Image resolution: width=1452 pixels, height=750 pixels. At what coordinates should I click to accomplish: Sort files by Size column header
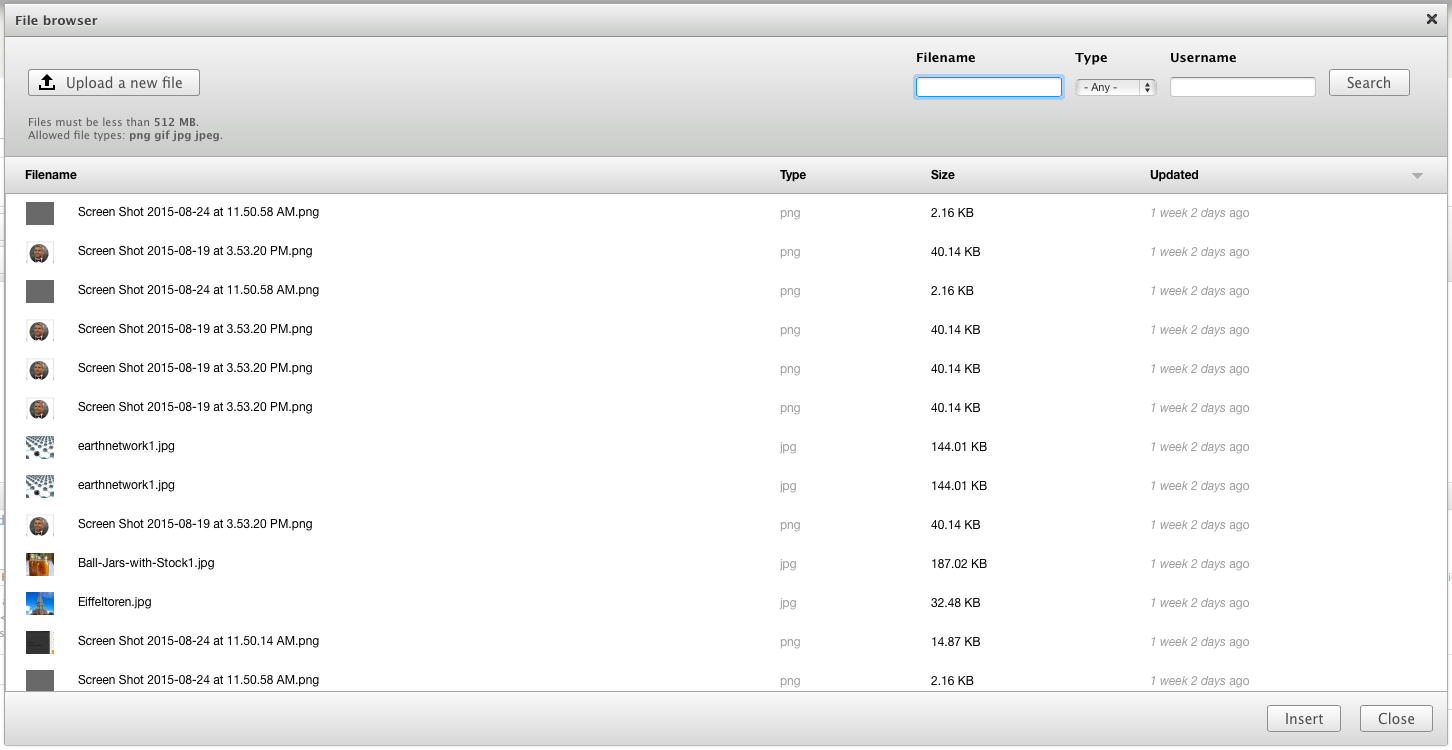click(x=942, y=175)
